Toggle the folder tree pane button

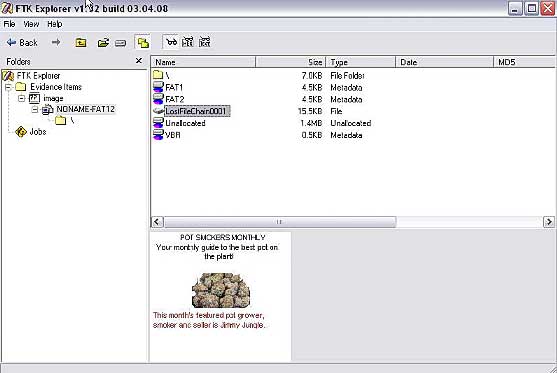point(143,43)
